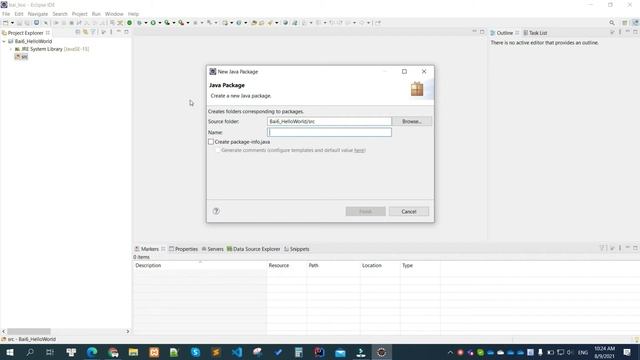
Task: Click Cancel in New Java Package dialog
Action: (x=409, y=211)
